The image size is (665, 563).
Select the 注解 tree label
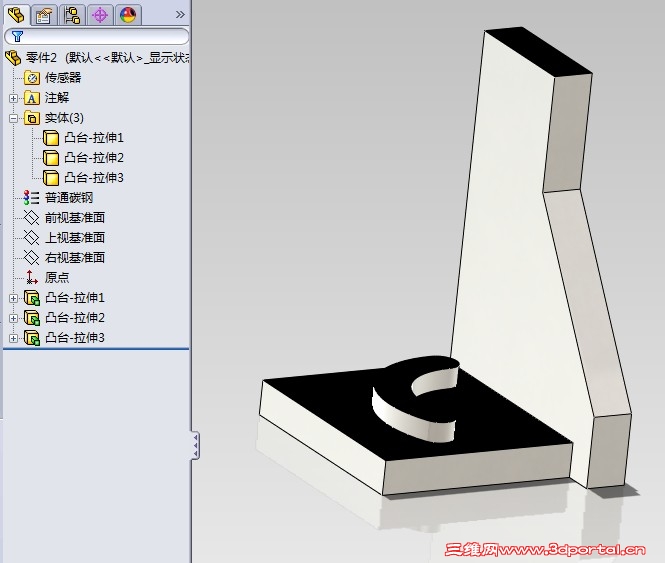57,98
